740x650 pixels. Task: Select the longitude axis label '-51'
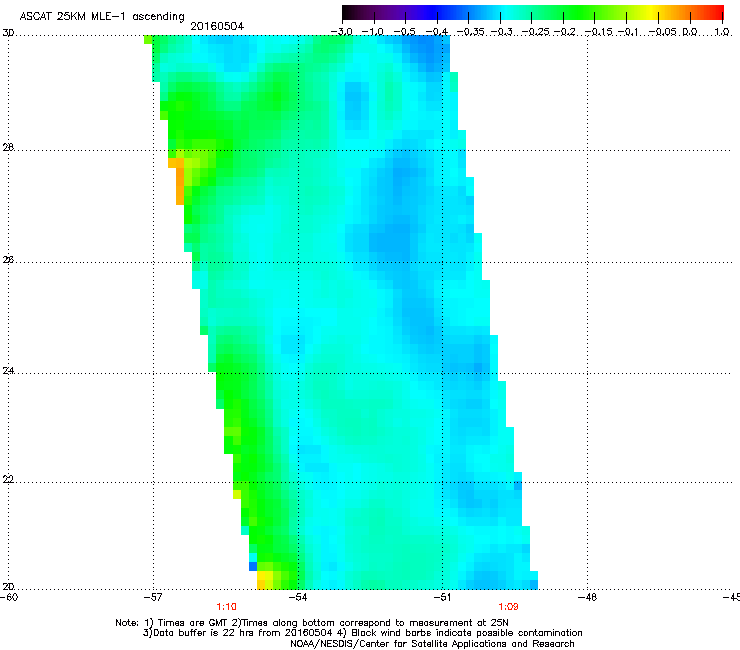point(442,597)
